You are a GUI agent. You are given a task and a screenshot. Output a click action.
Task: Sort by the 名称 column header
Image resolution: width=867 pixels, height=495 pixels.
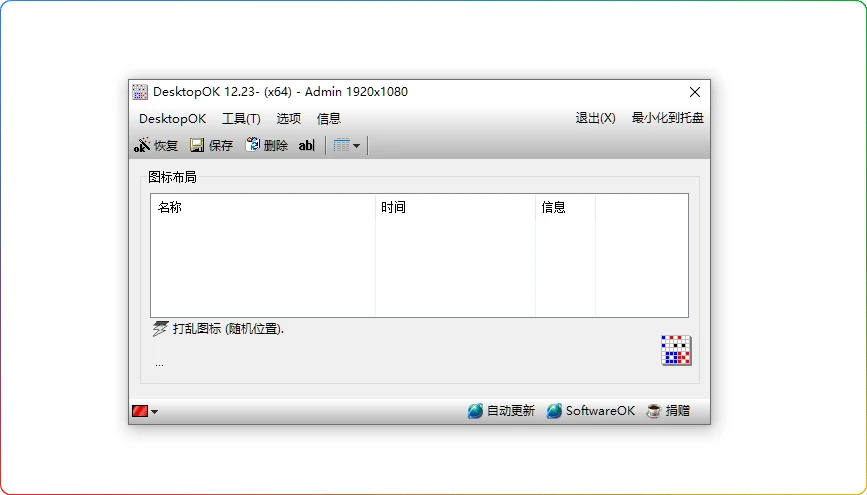(263, 207)
